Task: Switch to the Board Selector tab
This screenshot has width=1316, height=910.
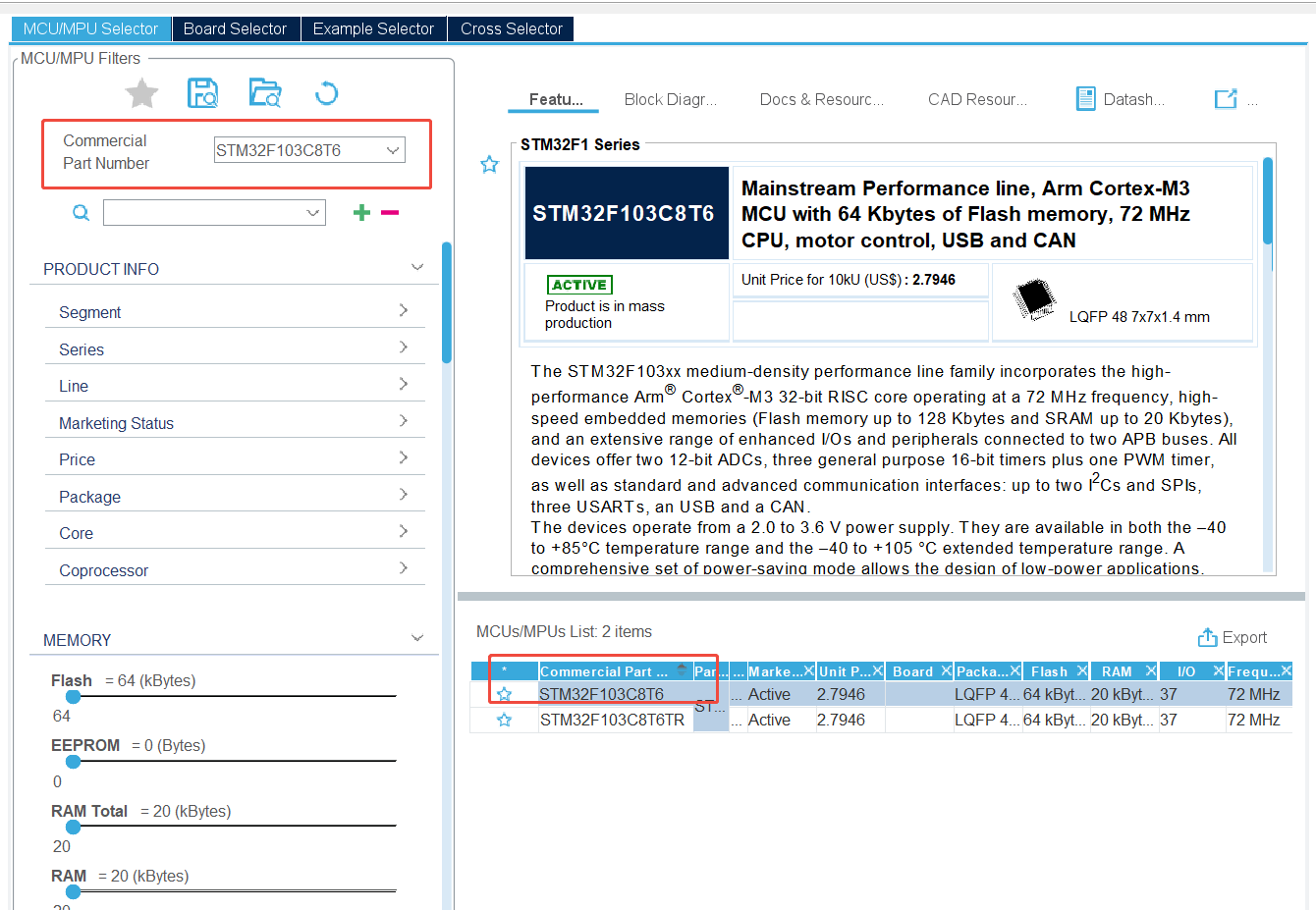Action: click(236, 28)
